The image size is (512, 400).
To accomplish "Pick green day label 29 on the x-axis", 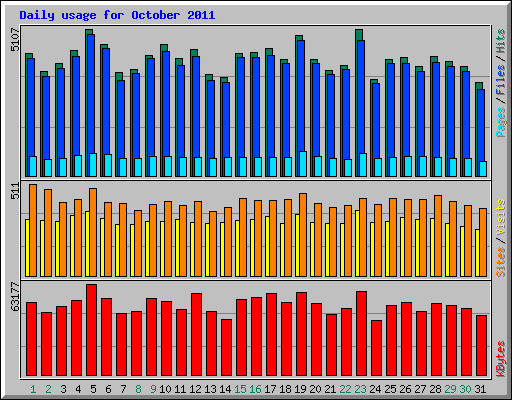I will coord(450,389).
